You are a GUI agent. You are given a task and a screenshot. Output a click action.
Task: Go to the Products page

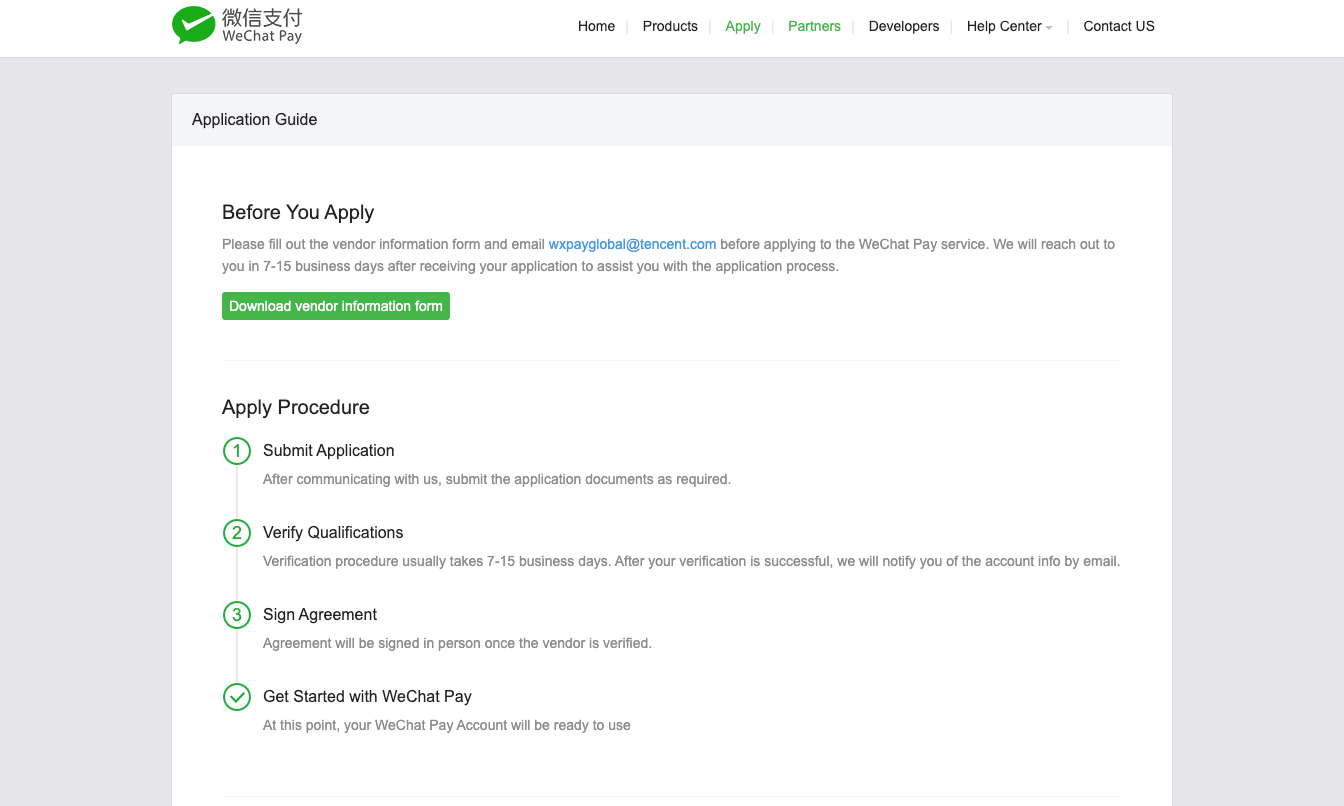(x=670, y=27)
